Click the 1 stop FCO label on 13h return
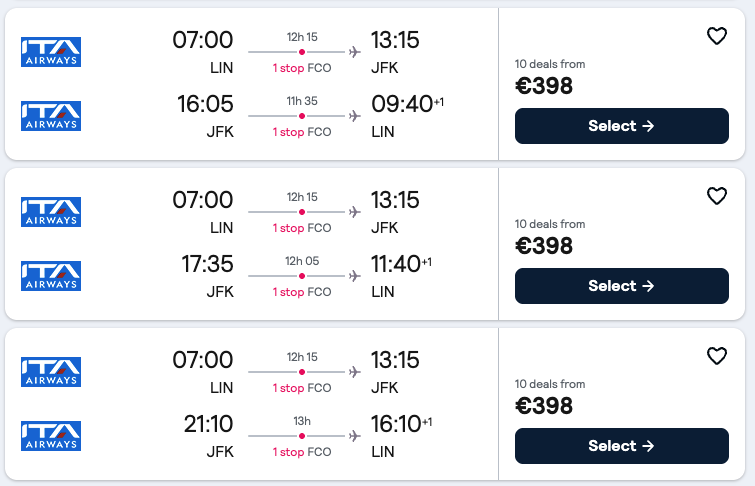 point(302,452)
